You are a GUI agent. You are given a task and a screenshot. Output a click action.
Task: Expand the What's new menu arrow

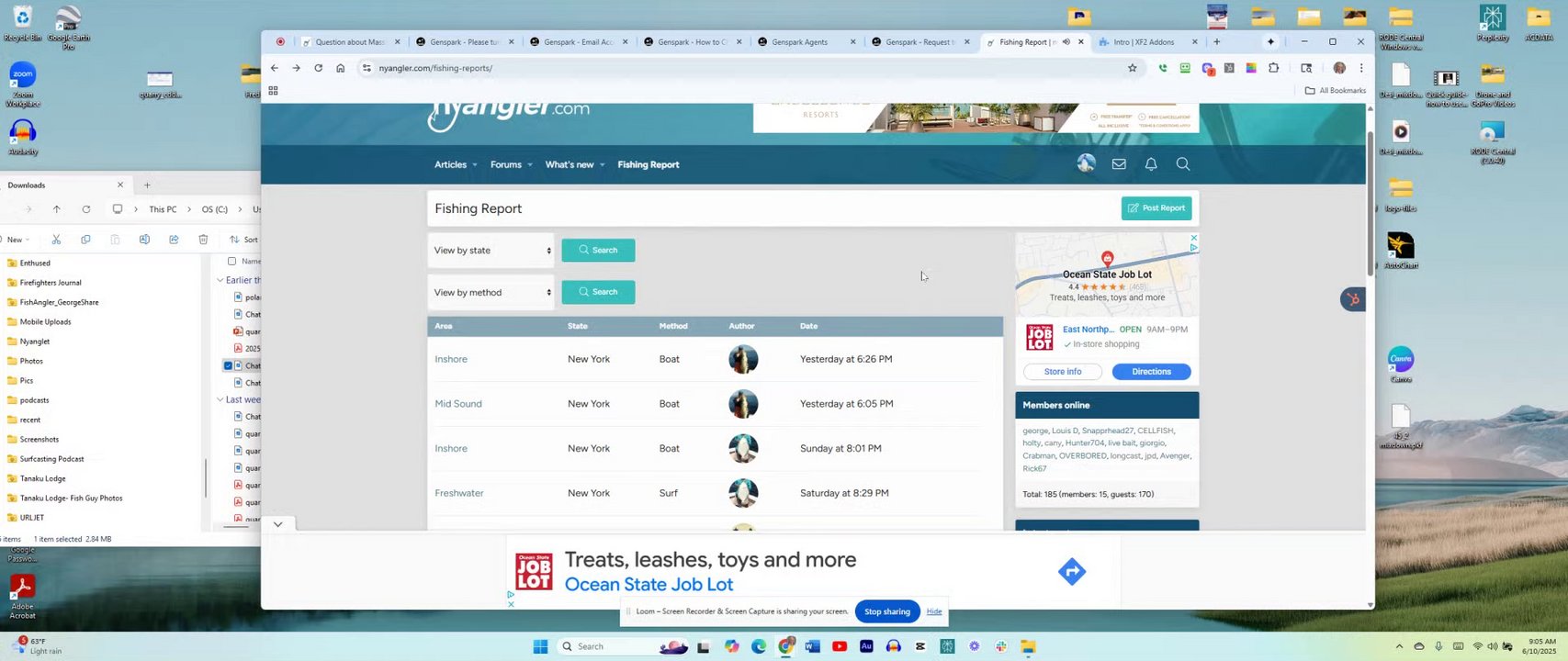602,165
